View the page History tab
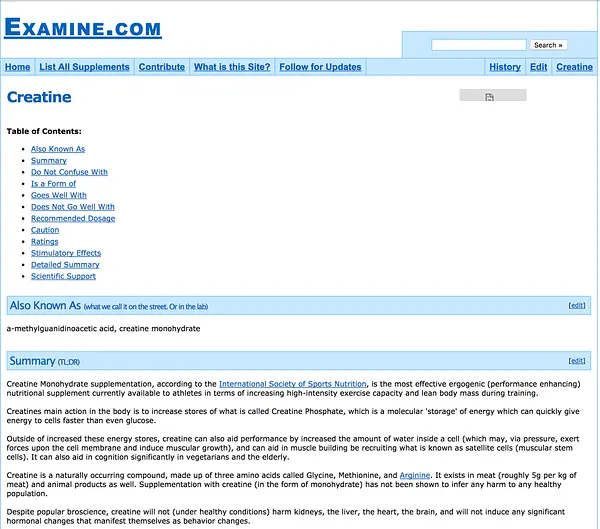The height and width of the screenshot is (529, 600). 505,67
